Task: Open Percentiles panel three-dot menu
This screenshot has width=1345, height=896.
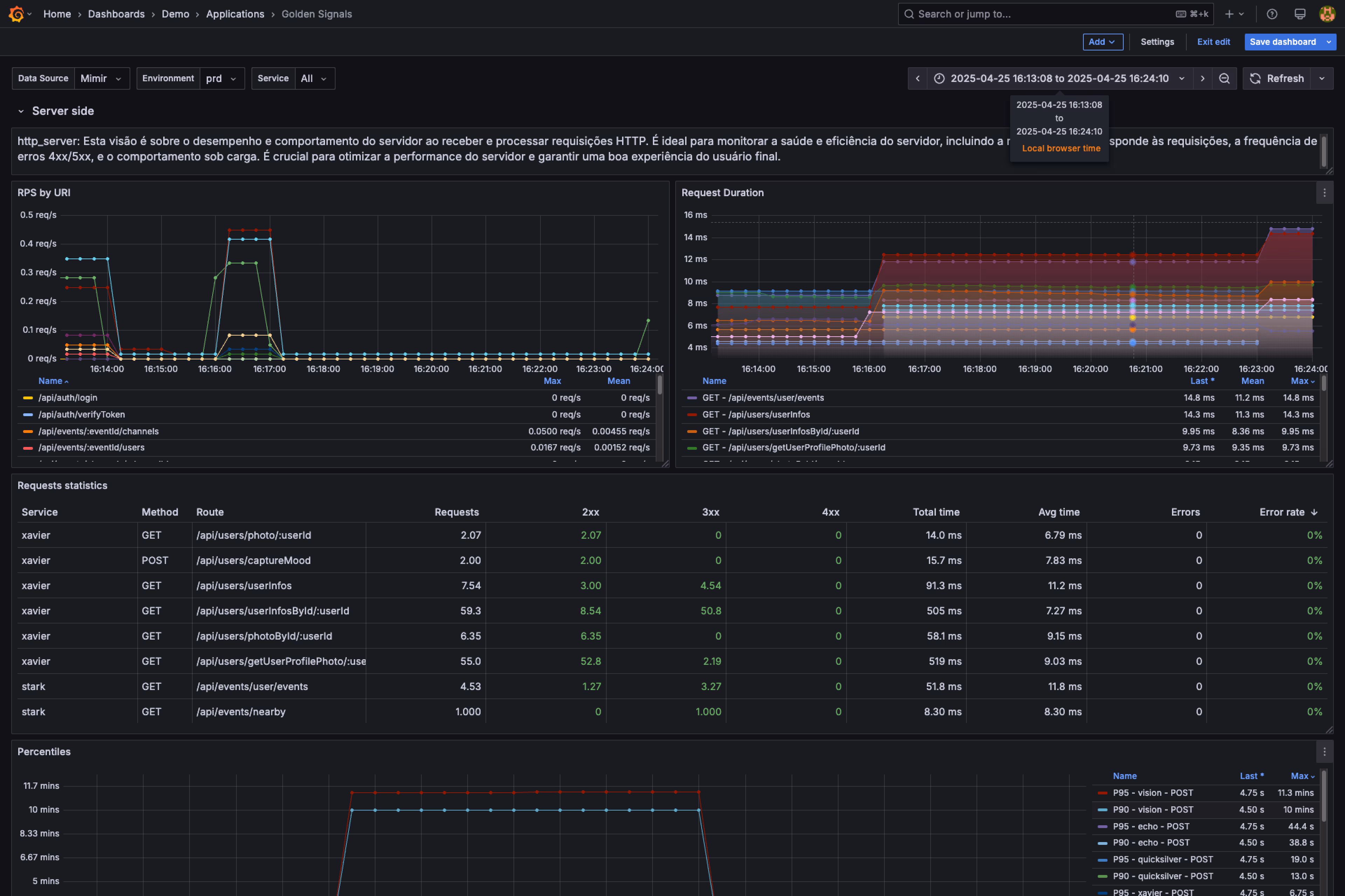Action: [x=1324, y=751]
